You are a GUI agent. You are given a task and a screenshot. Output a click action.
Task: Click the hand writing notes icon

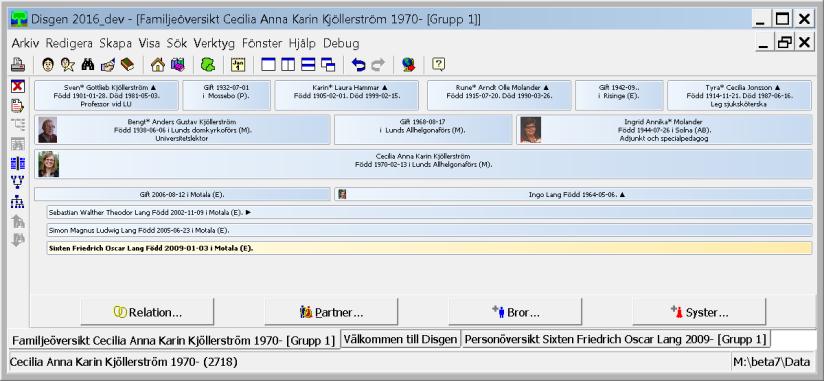pyautogui.click(x=107, y=65)
